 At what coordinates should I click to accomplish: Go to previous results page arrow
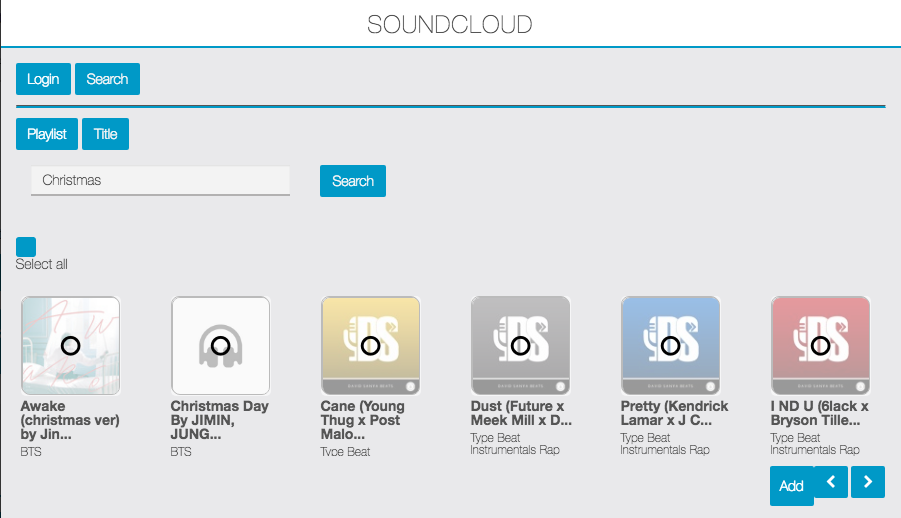click(x=831, y=482)
